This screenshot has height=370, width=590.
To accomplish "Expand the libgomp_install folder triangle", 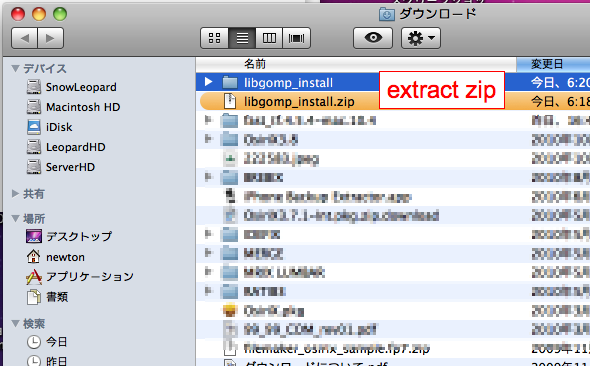I will tap(208, 82).
